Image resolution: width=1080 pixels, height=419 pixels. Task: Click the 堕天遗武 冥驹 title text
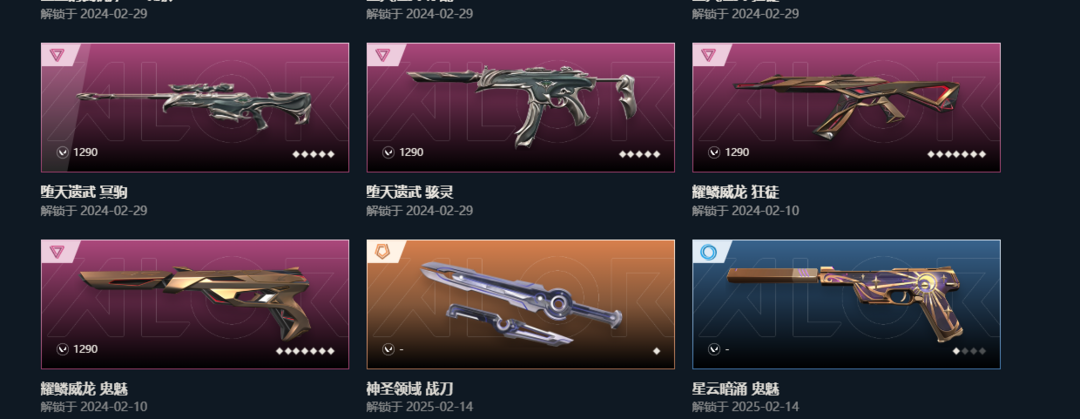(84, 192)
